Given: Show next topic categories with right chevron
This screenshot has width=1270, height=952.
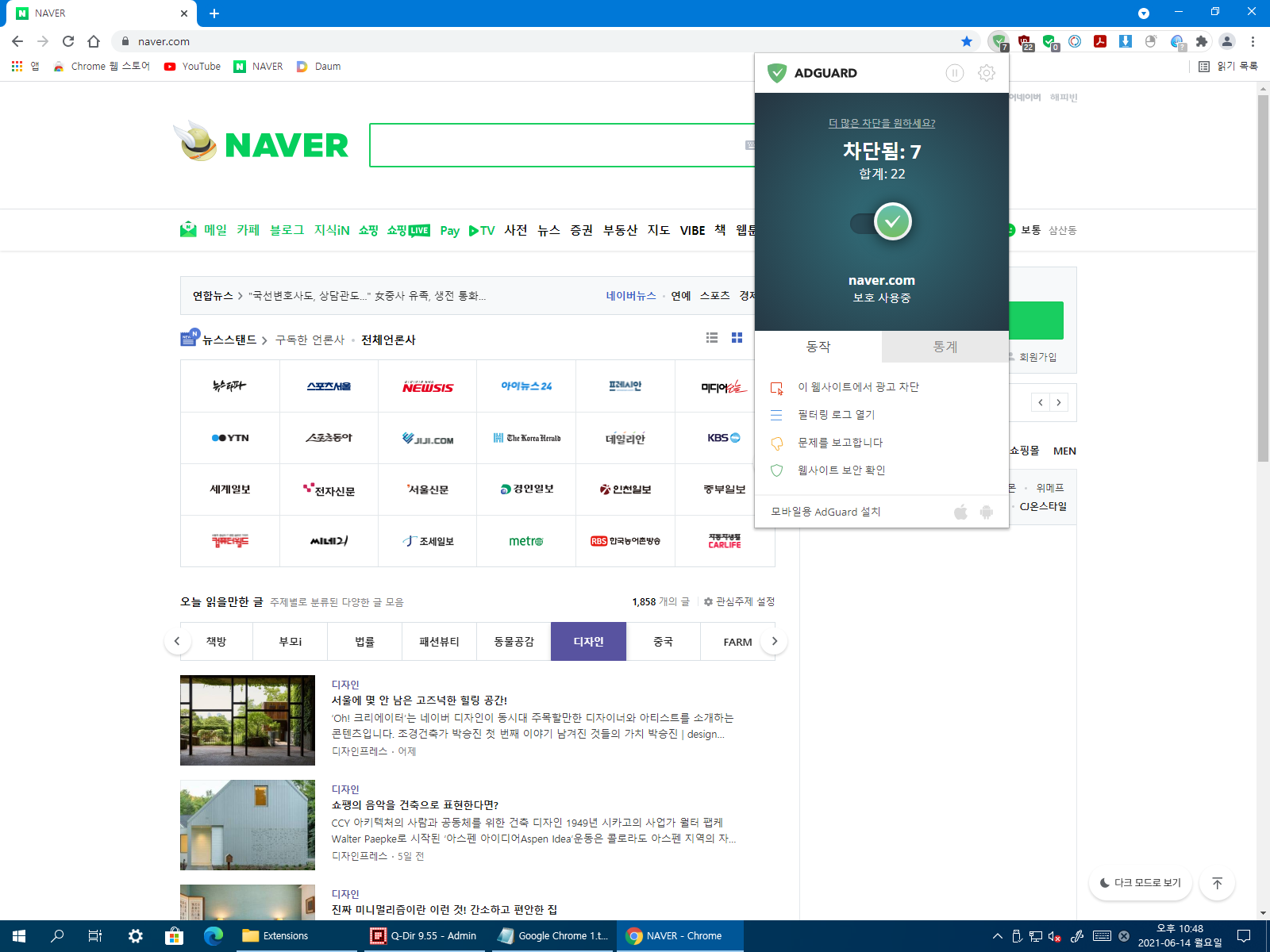Looking at the screenshot, I should tap(775, 641).
